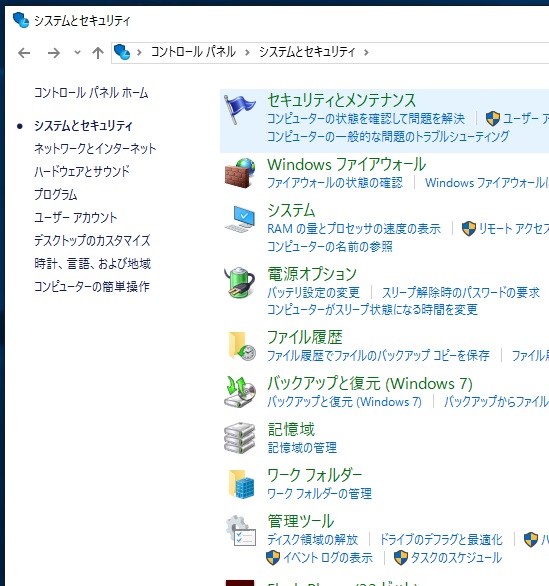Click the Work Folders icon
The height and width of the screenshot is (586, 549).
click(x=241, y=484)
